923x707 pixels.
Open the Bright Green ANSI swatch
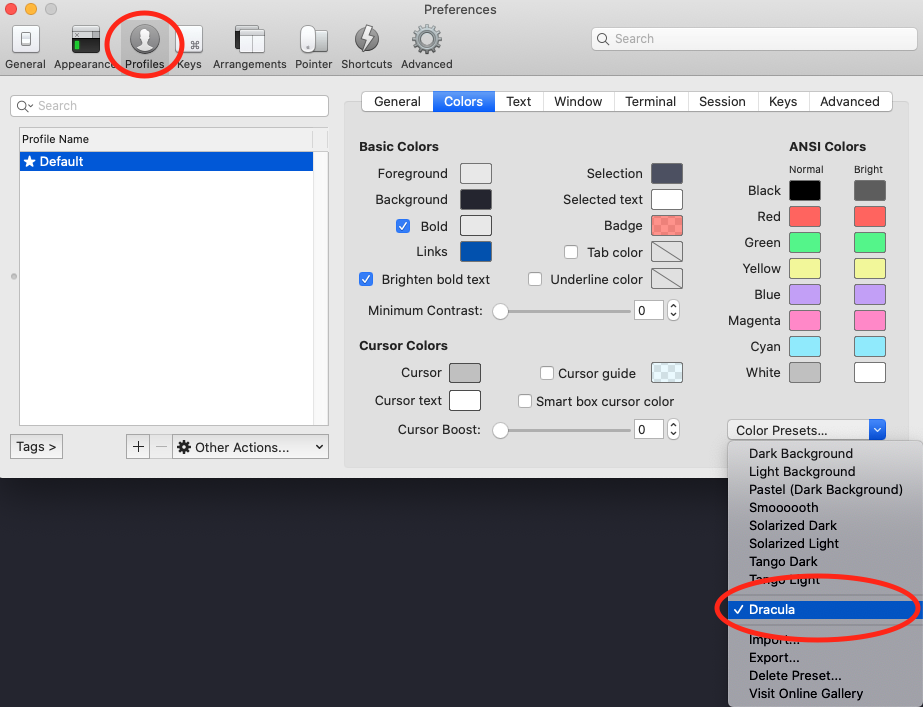click(869, 242)
